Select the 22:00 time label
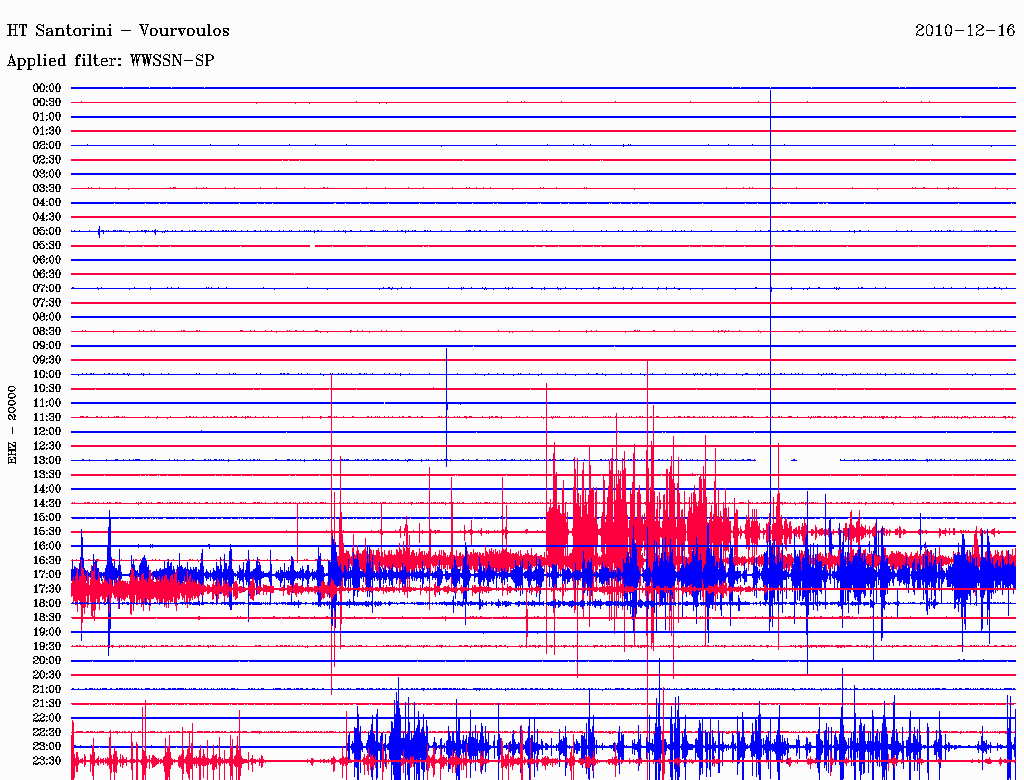 (x=47, y=718)
